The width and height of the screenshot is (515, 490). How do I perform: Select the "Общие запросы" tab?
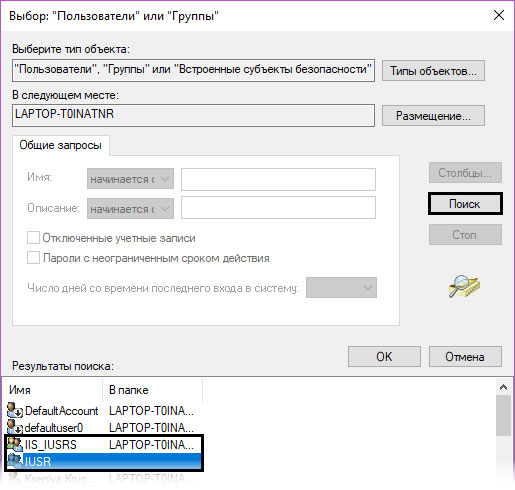coord(61,145)
